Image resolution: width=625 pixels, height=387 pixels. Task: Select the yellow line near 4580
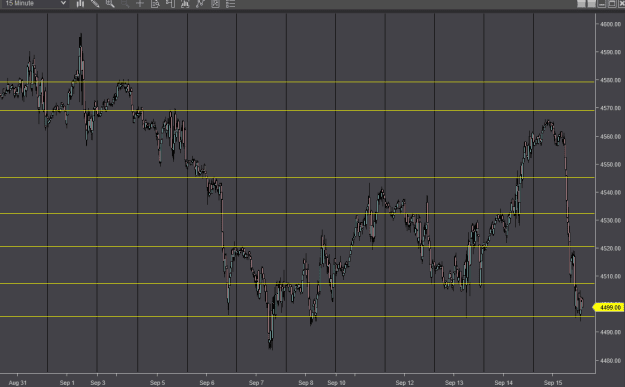pos(297,82)
